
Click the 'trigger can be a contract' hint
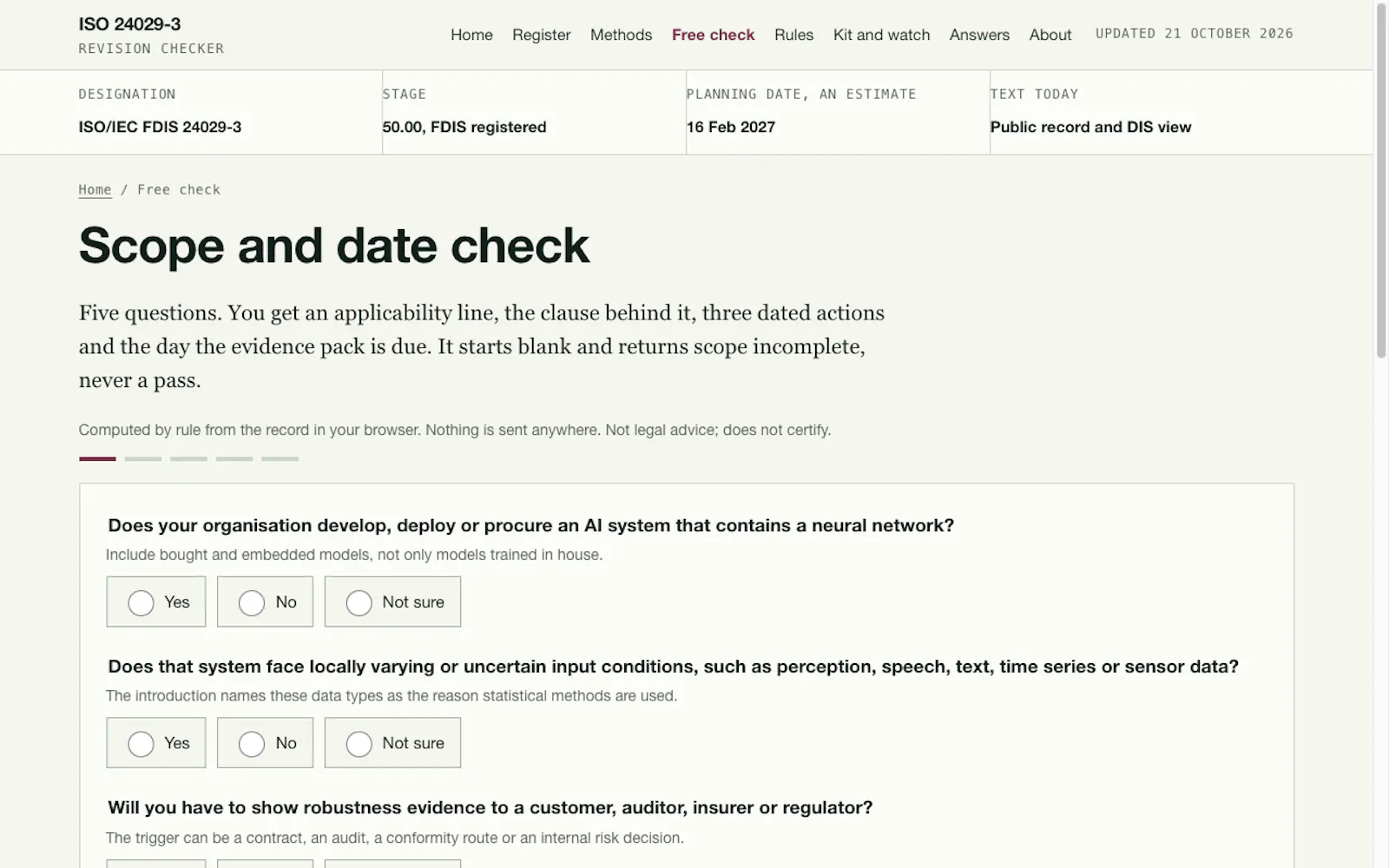coord(395,838)
